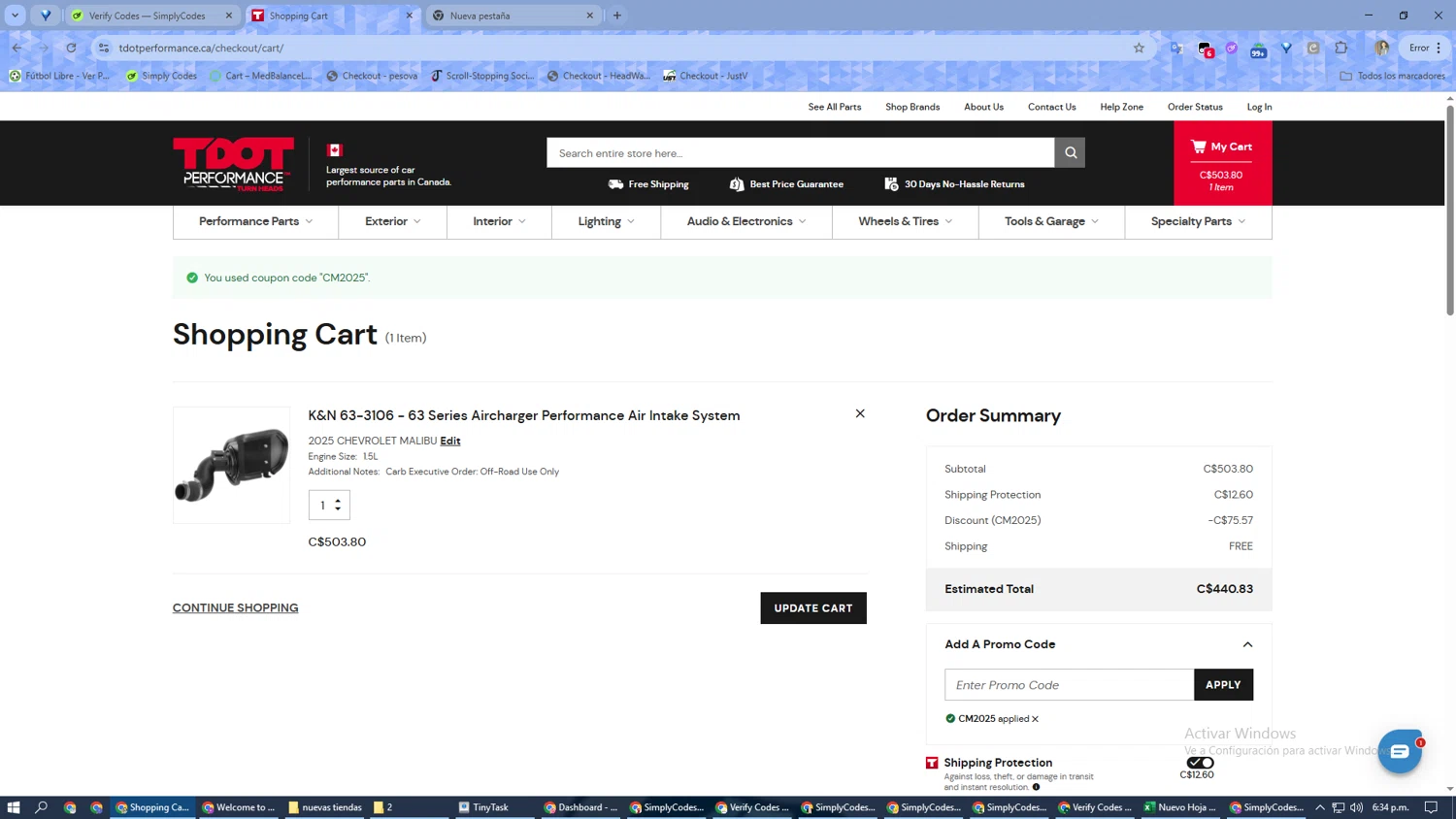
Task: Expand Audio & Electronics menu
Action: coord(746,221)
